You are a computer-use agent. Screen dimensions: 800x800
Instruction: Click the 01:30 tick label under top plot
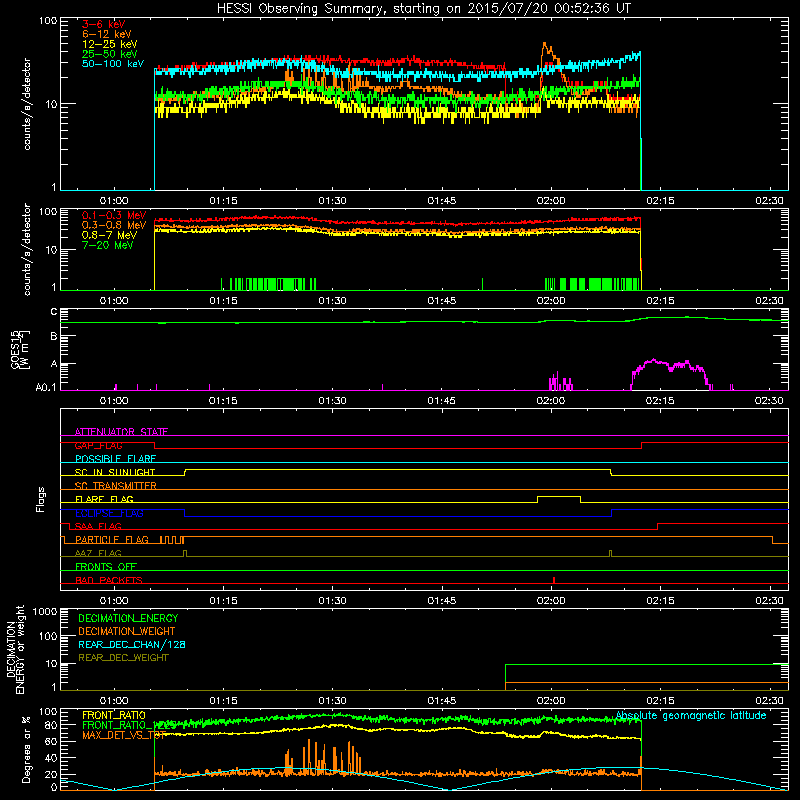(332, 201)
